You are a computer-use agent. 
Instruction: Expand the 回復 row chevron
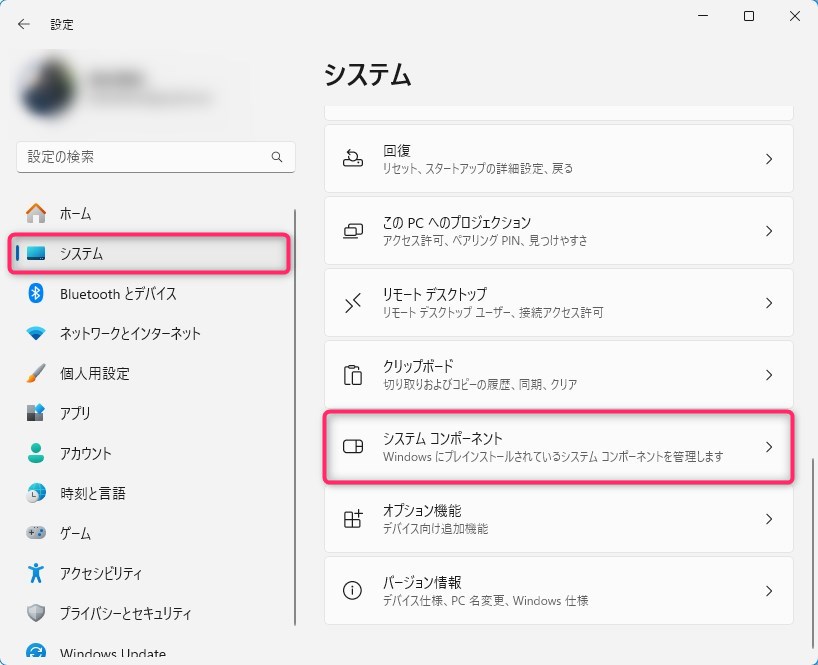point(768,159)
